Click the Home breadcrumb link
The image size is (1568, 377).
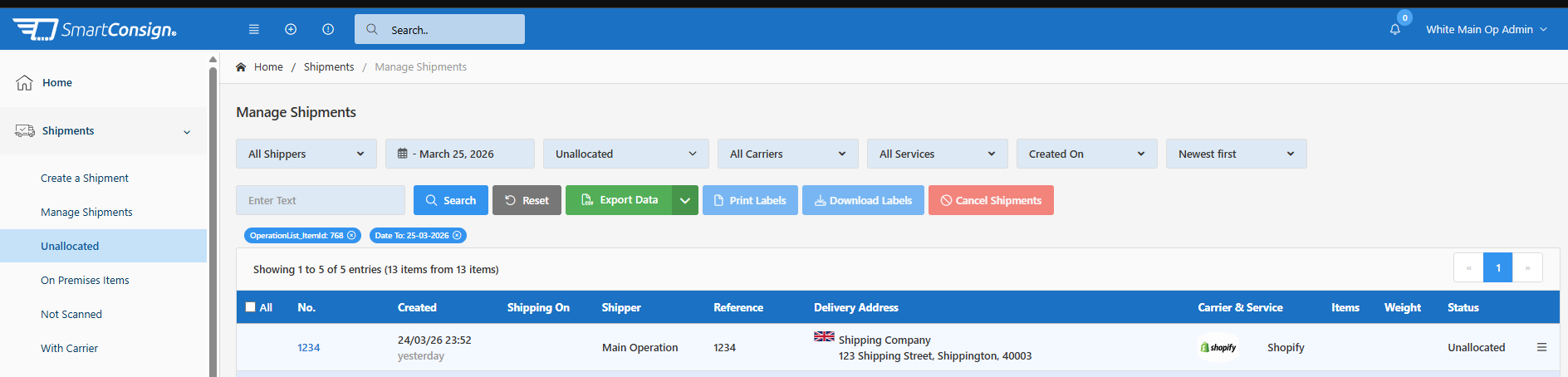(x=268, y=66)
